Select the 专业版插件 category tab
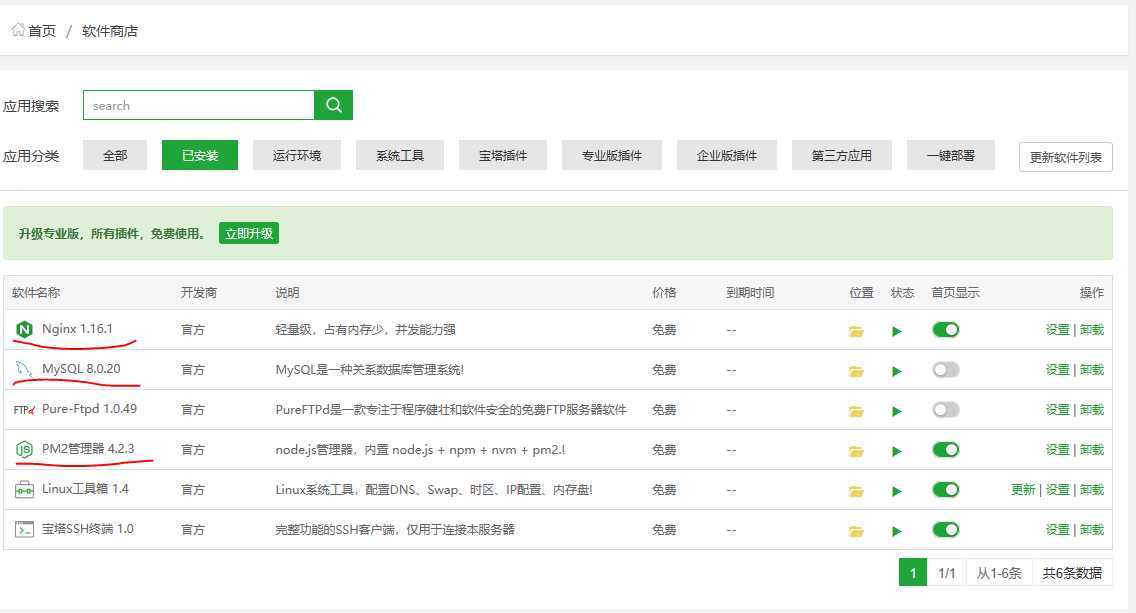This screenshot has width=1136, height=613. 611,155
